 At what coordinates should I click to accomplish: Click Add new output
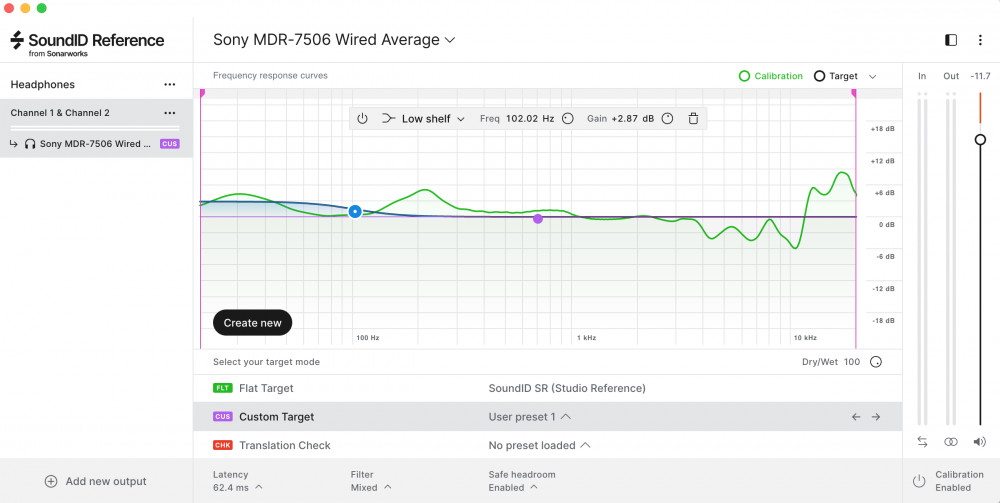pyautogui.click(x=96, y=481)
